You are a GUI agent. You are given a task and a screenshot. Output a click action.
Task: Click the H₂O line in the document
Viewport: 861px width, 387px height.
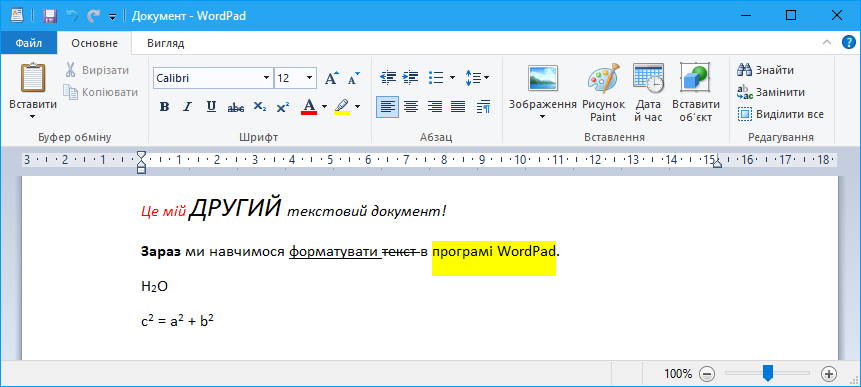click(154, 287)
